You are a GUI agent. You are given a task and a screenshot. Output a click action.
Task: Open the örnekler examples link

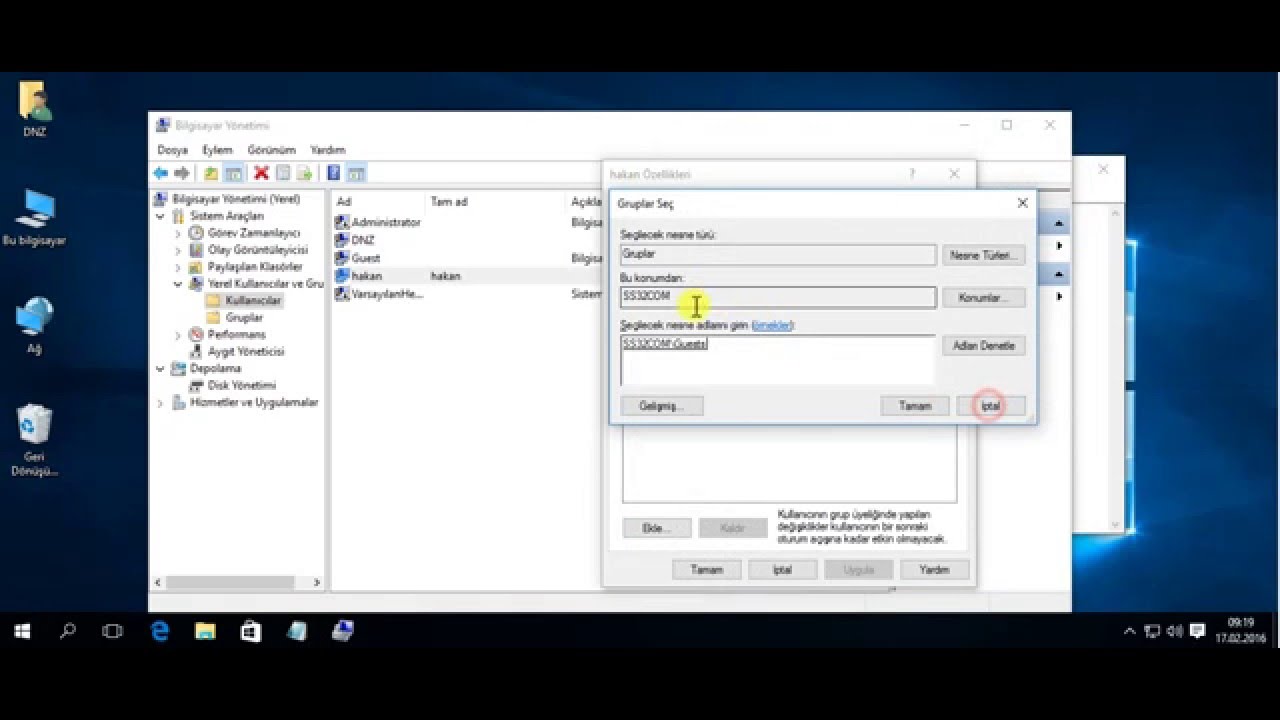click(772, 325)
